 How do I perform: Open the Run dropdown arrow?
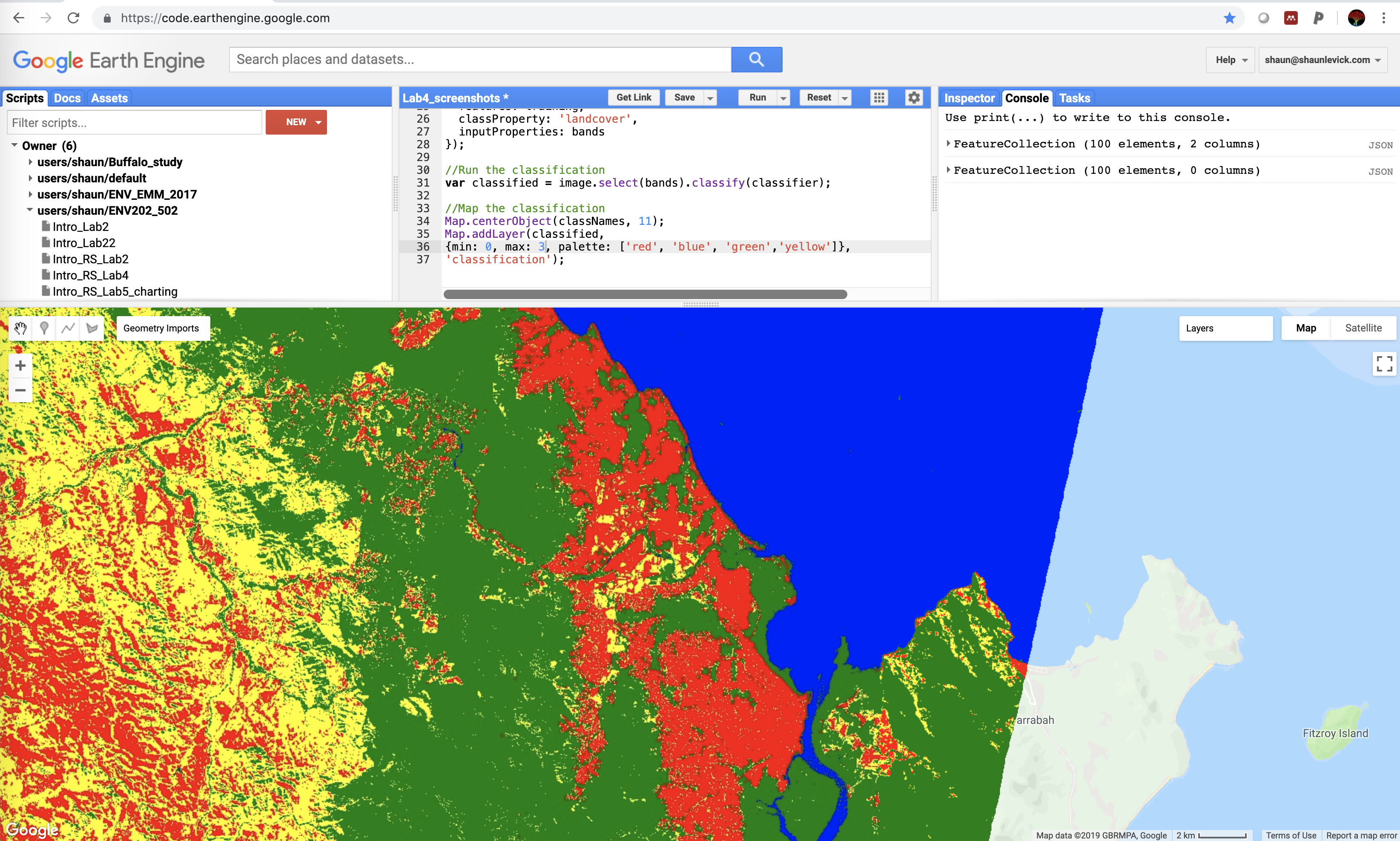783,97
